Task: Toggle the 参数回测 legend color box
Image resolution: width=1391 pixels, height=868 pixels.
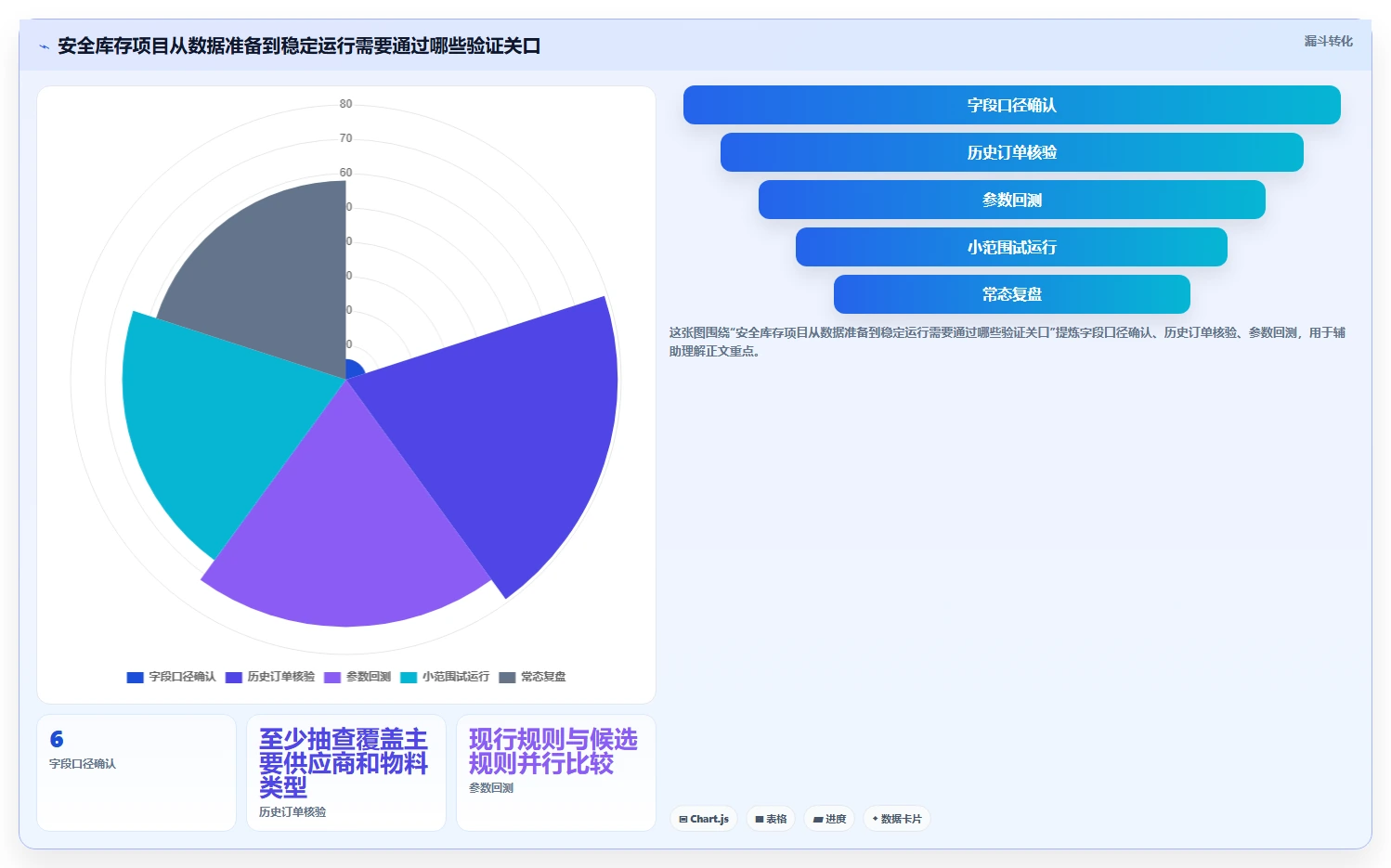Action: click(x=332, y=677)
